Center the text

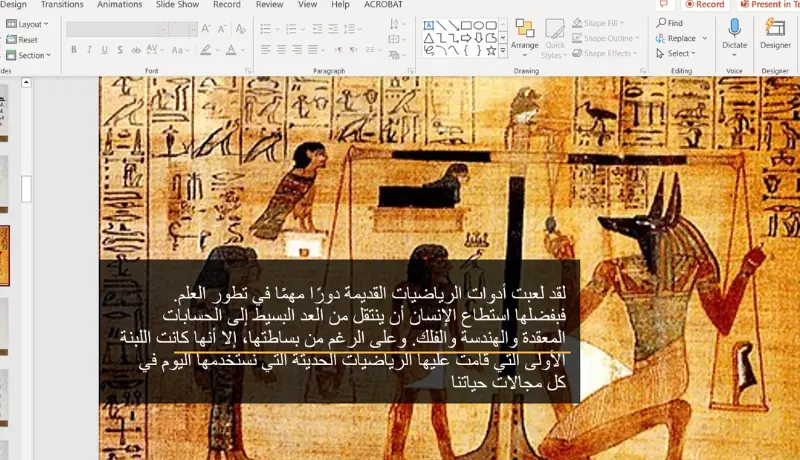coord(282,50)
